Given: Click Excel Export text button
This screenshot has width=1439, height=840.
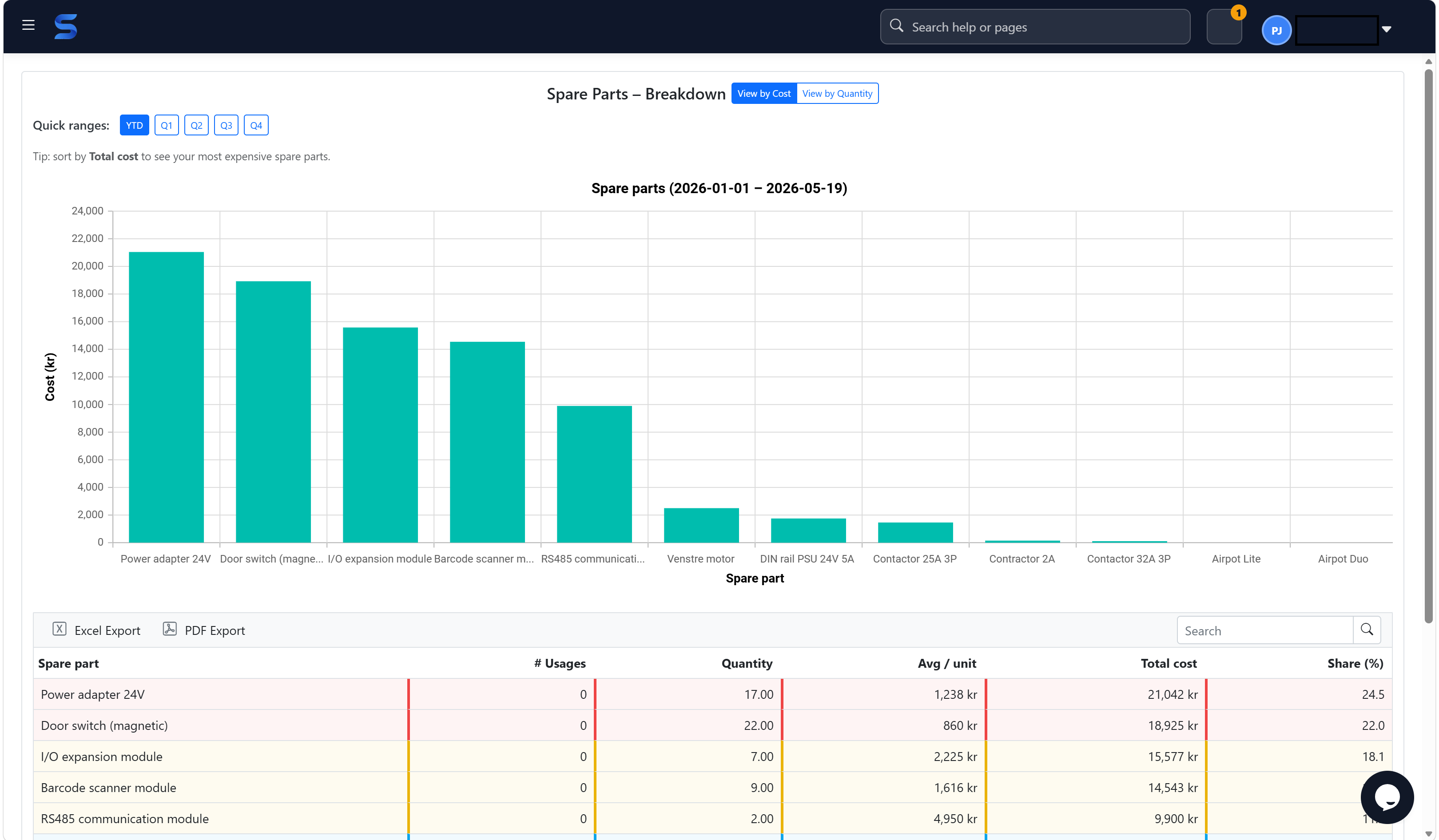Looking at the screenshot, I should pyautogui.click(x=107, y=630).
